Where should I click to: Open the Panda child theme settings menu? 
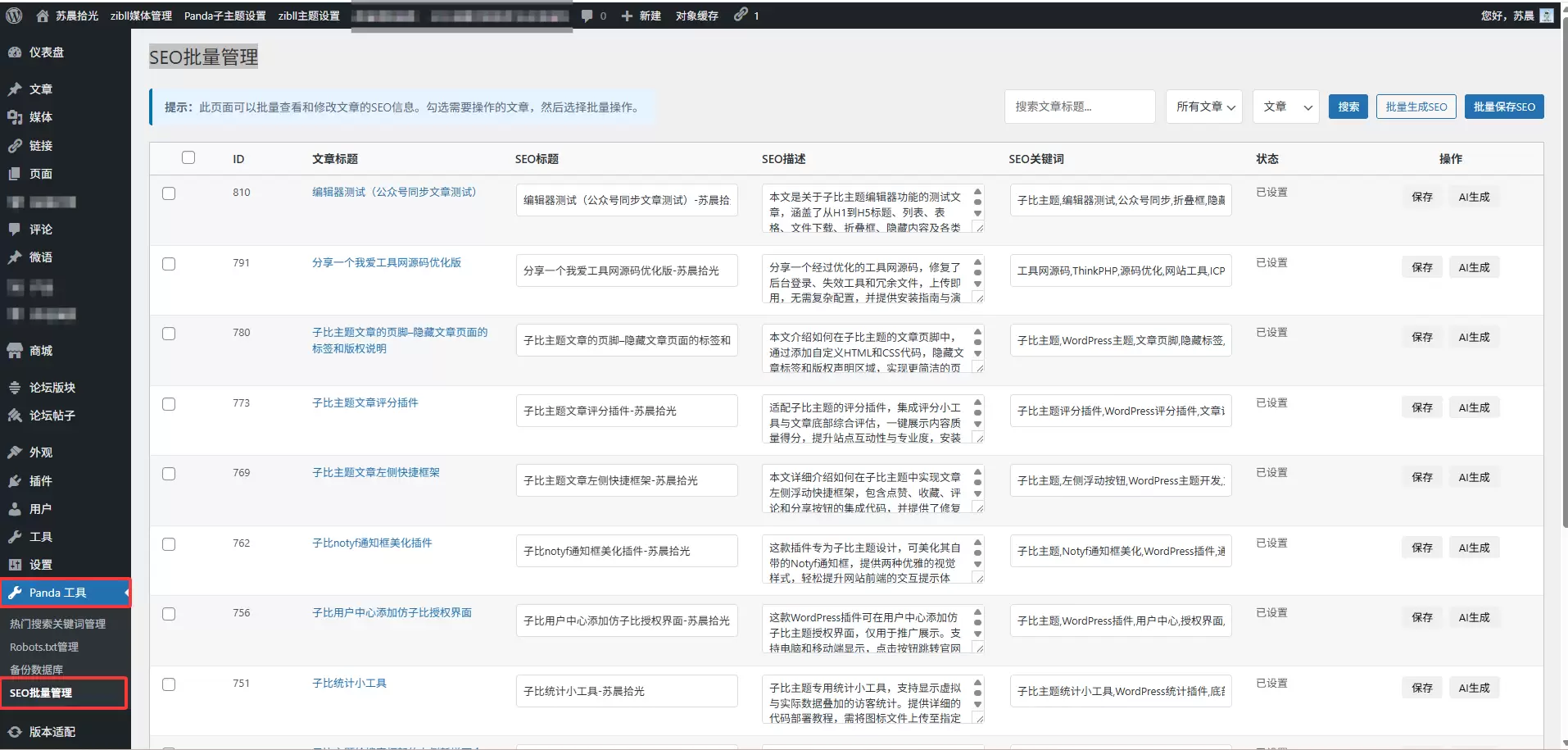(x=224, y=16)
